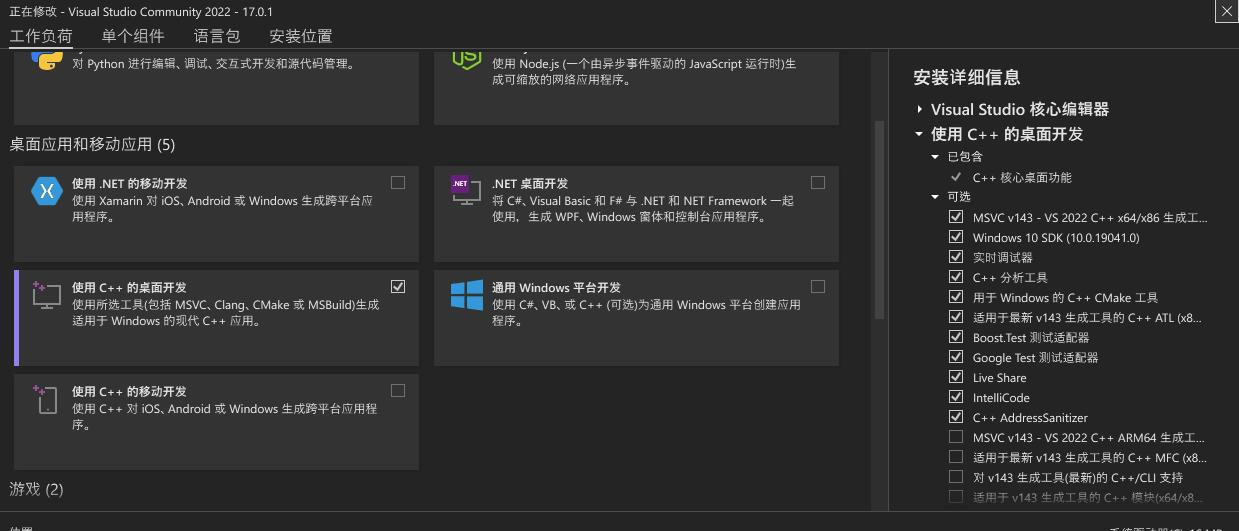
Task: Switch to 单个组件 tab
Action: pyautogui.click(x=133, y=36)
